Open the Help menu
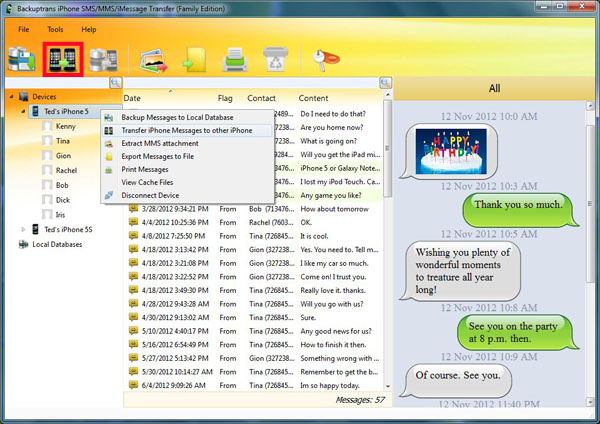The height and width of the screenshot is (424, 600). coord(88,29)
